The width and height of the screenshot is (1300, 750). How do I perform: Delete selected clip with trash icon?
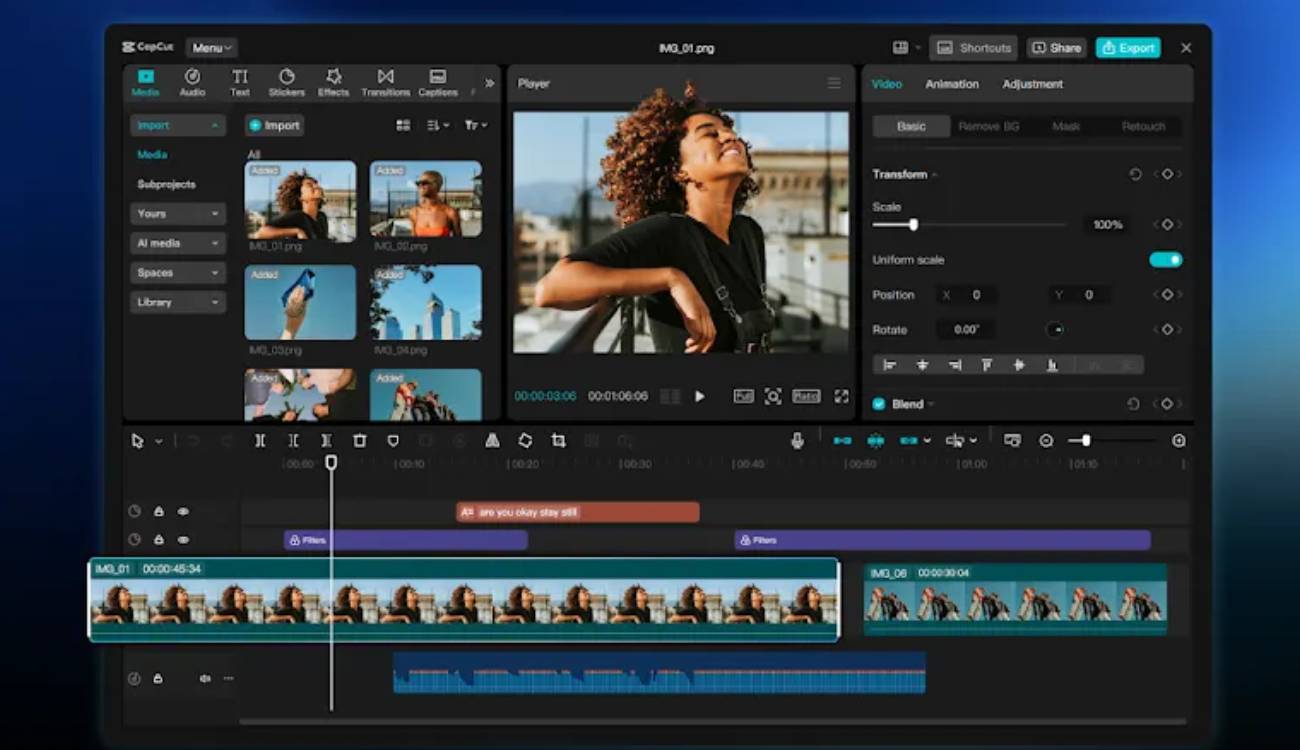360,440
